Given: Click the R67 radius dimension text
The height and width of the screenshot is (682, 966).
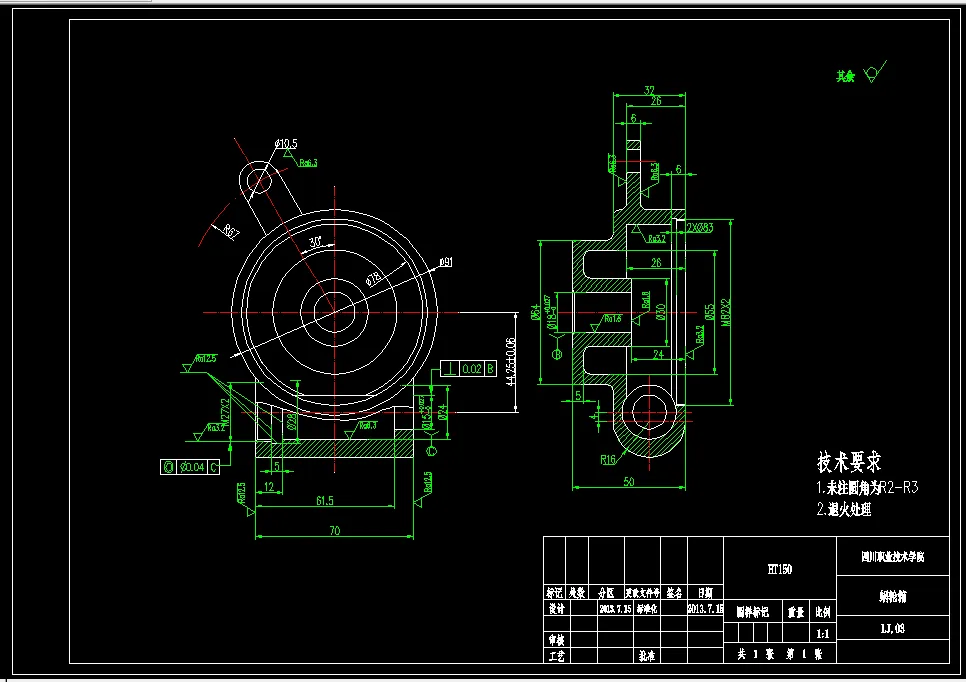Looking at the screenshot, I should coord(230,232).
